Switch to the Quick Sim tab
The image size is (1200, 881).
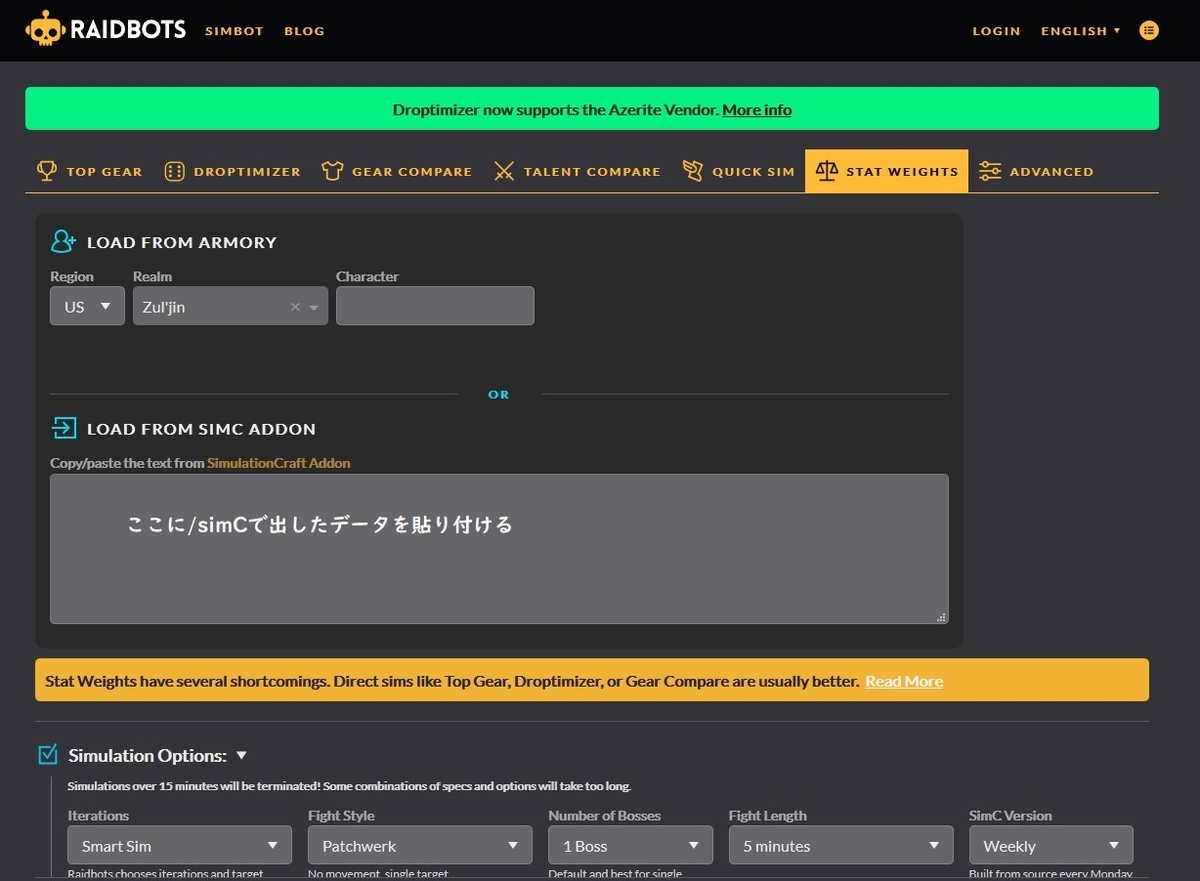click(738, 171)
